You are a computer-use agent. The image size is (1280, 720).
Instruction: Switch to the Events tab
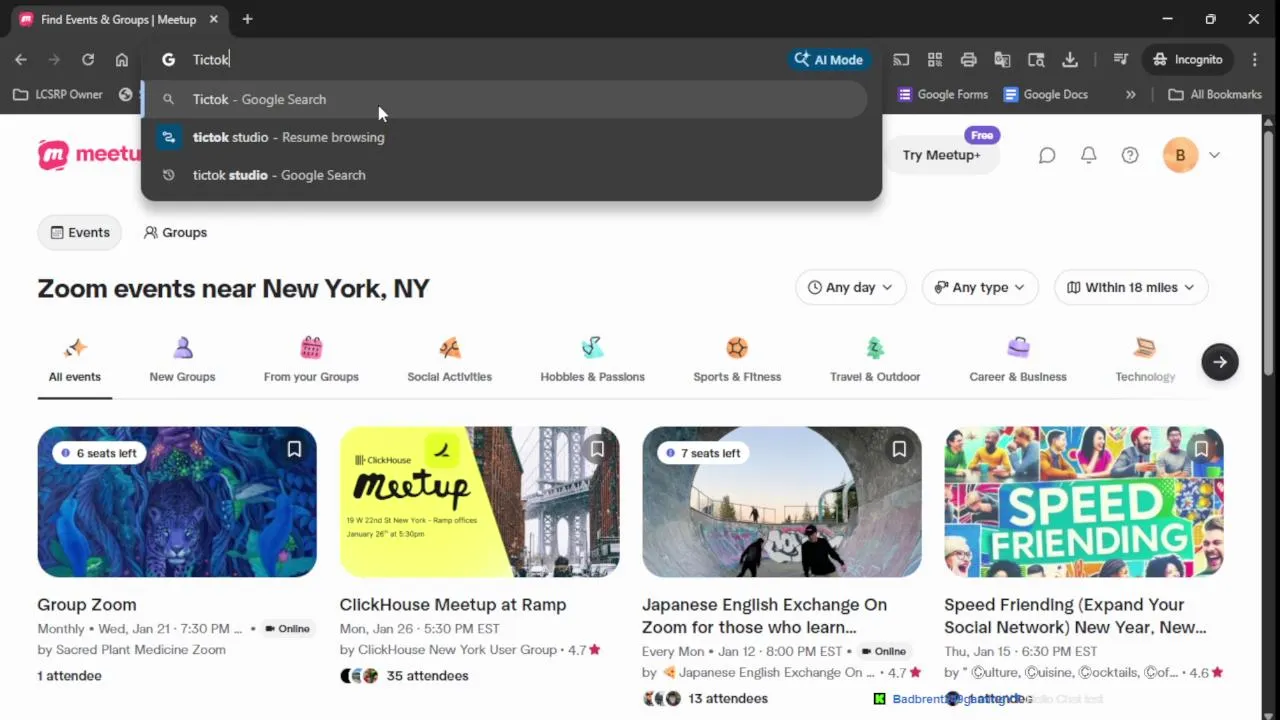coord(80,232)
